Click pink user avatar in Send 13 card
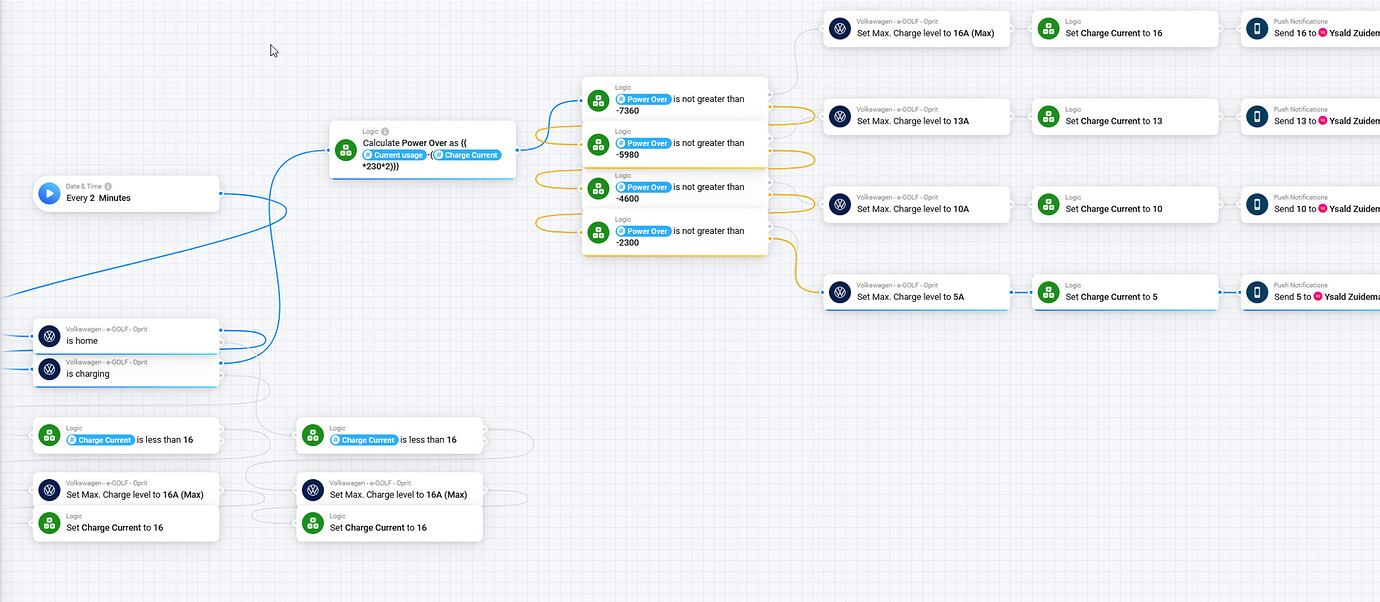This screenshot has height=602, width=1380. click(1323, 121)
